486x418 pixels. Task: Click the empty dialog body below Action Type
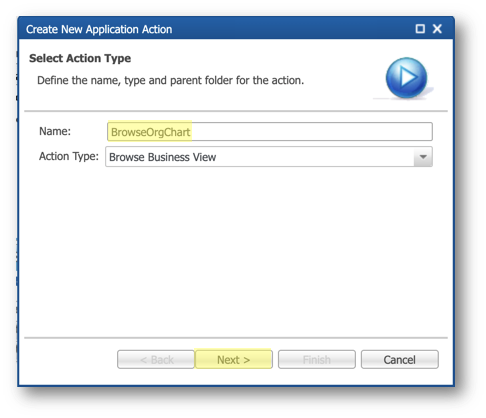[236, 250]
